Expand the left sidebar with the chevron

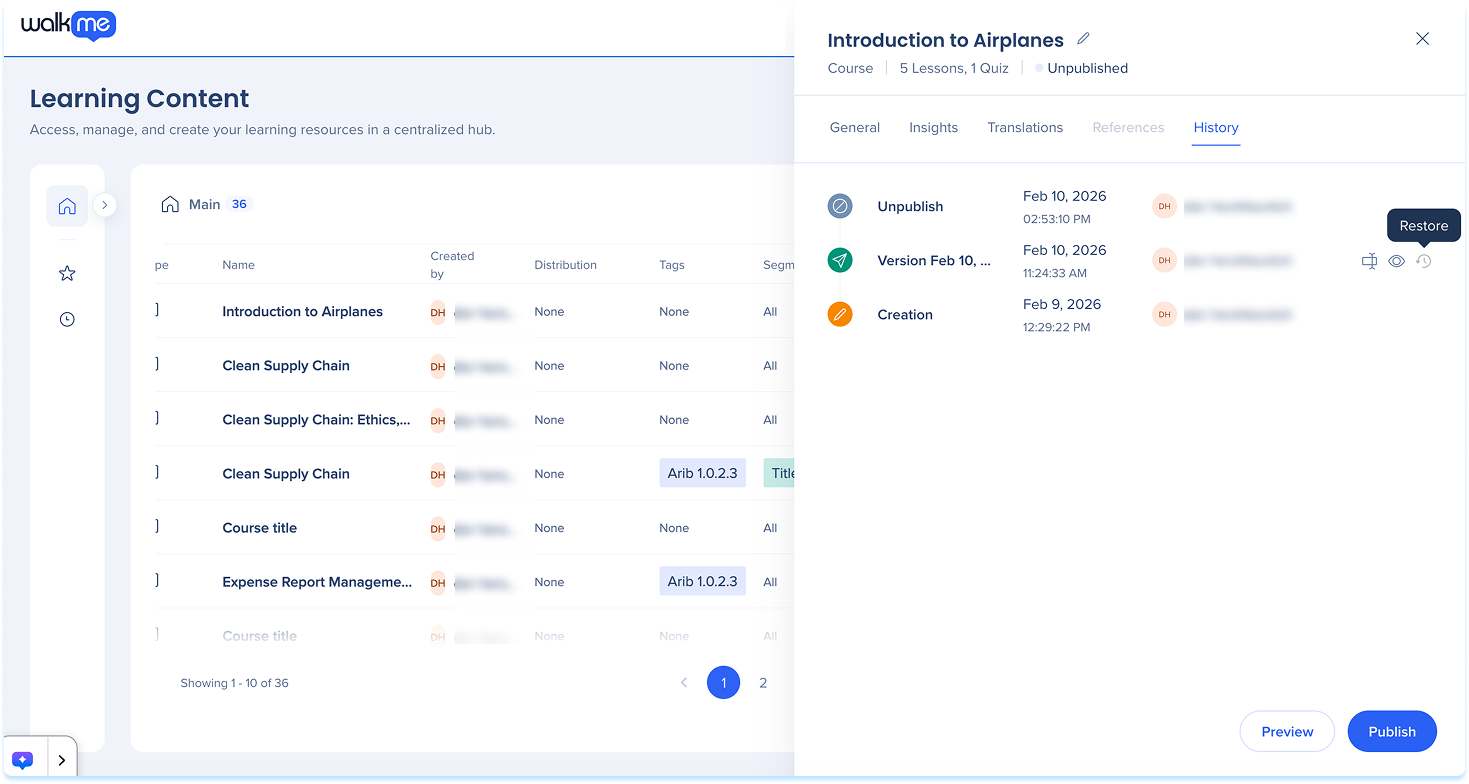[105, 205]
